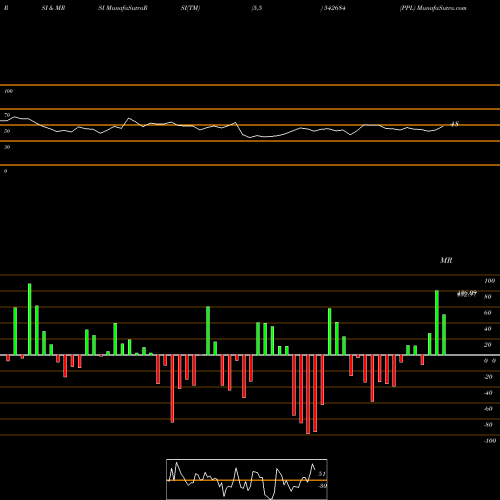Click the 20 label on the MR axis

tap(488, 345)
